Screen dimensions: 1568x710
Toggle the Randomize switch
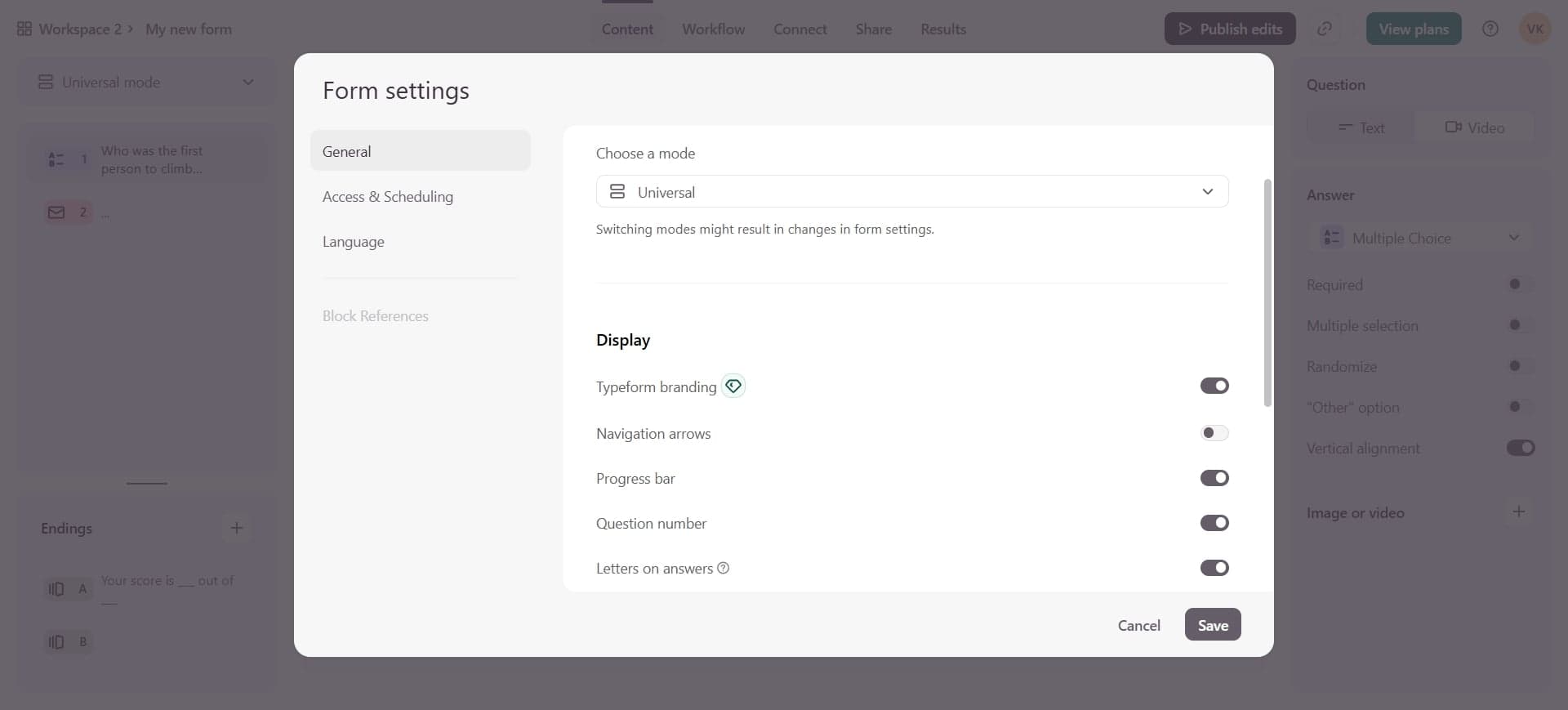coord(1521,366)
